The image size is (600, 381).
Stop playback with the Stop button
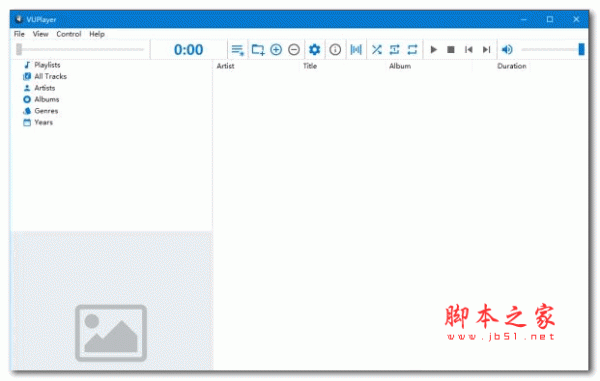(x=451, y=50)
